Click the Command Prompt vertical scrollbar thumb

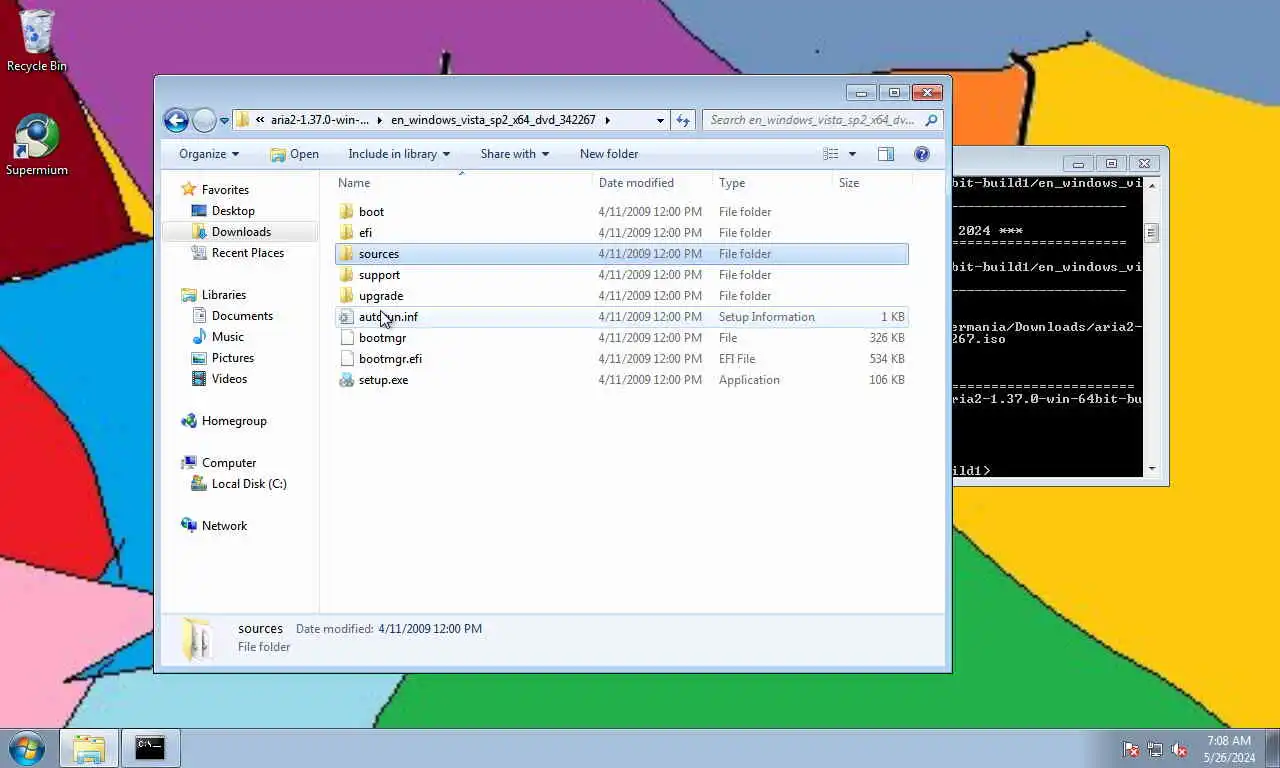[1151, 233]
